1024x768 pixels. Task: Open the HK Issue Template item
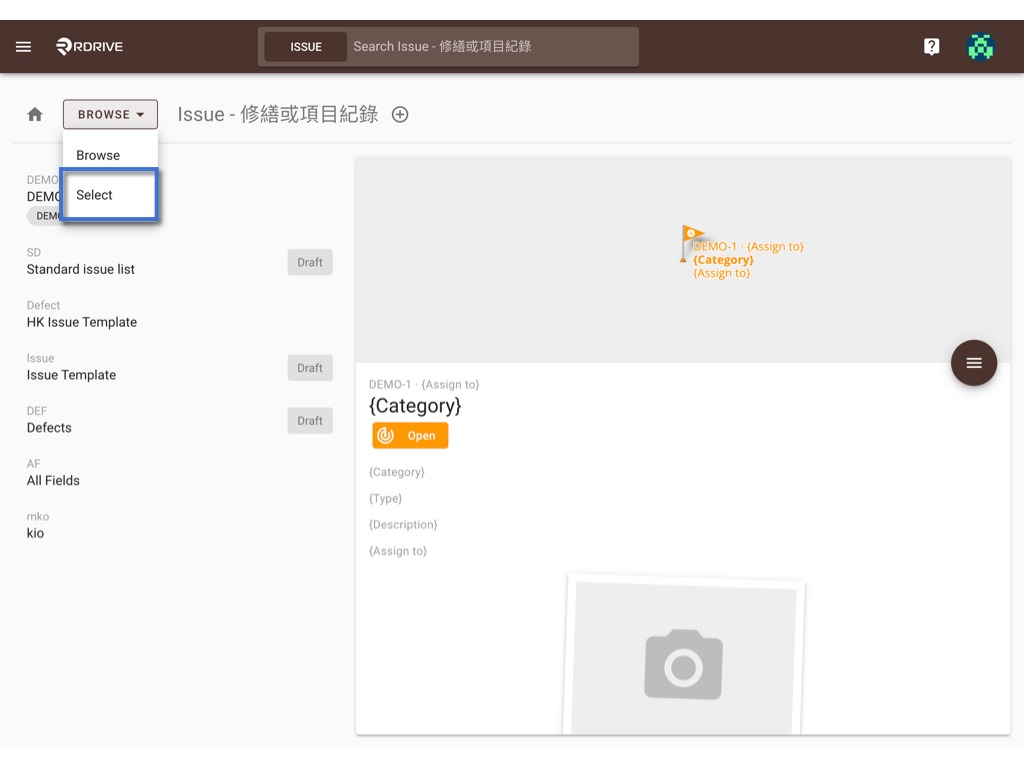180,314
